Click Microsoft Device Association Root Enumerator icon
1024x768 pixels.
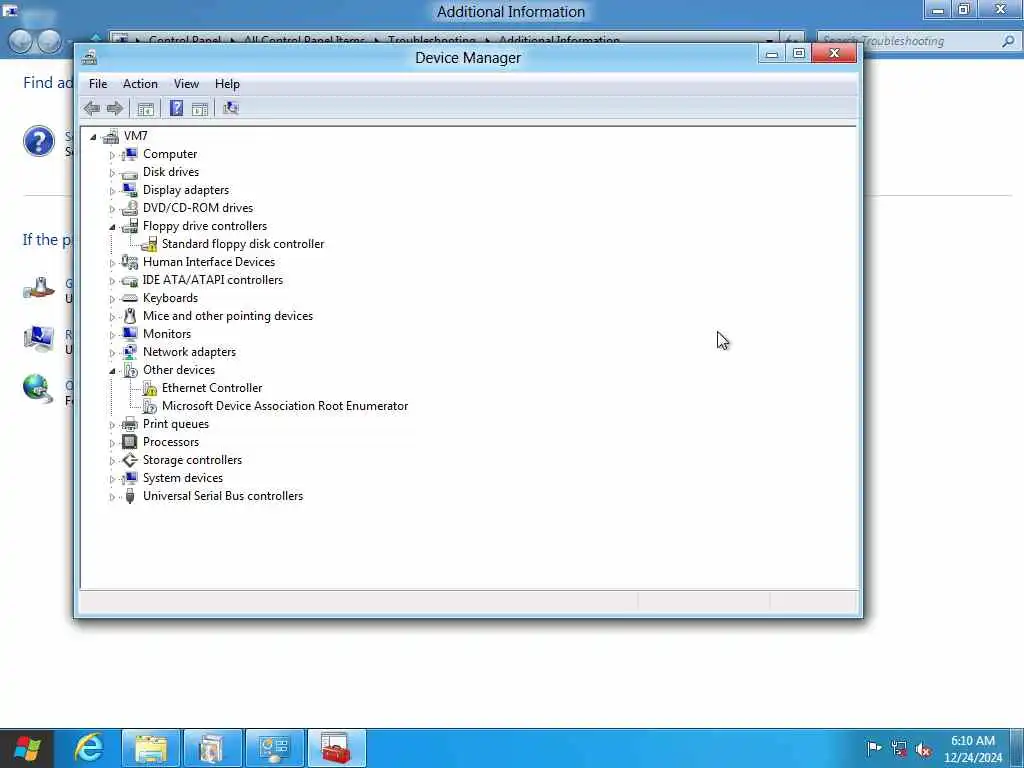tap(149, 406)
